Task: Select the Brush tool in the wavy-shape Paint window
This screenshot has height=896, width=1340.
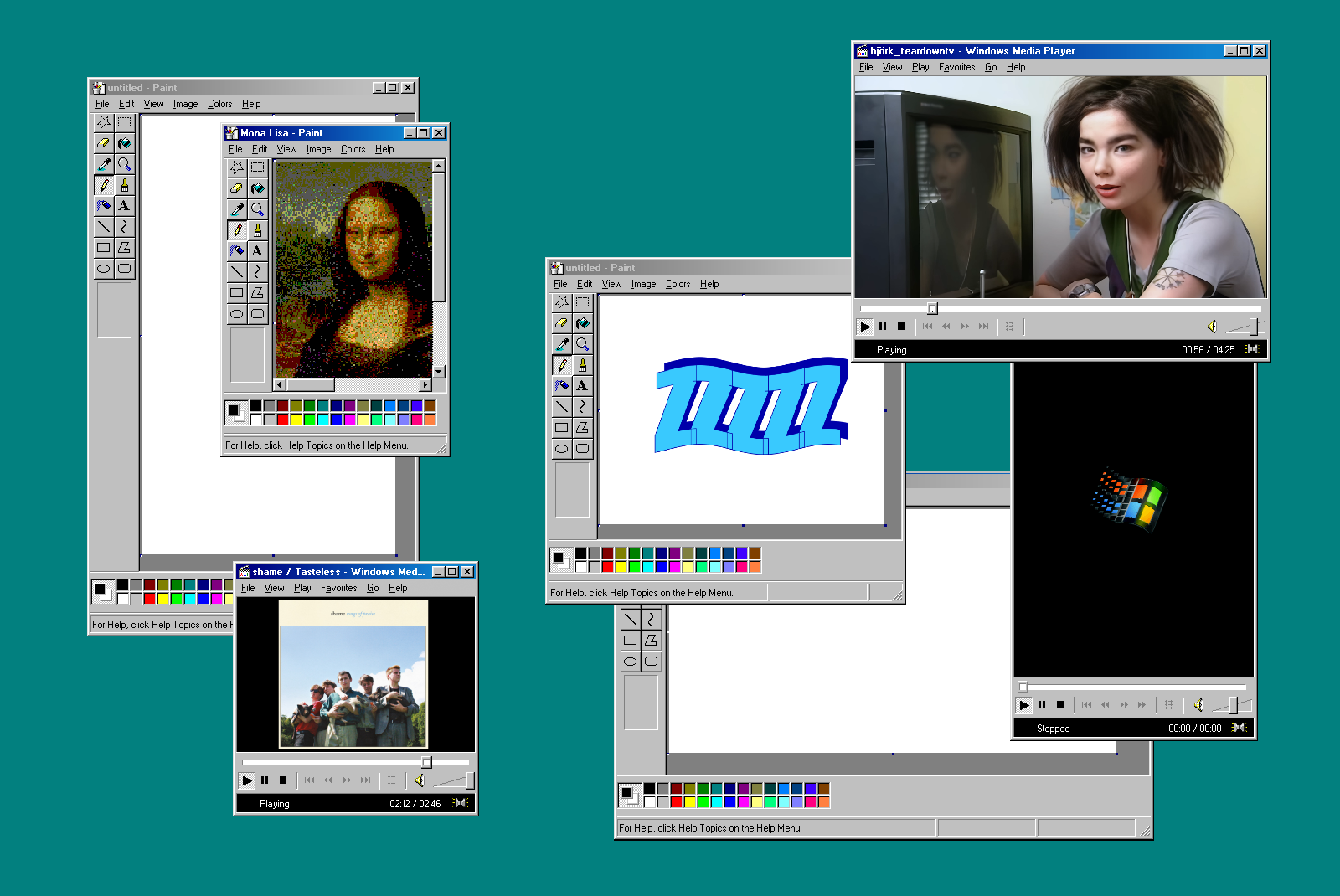Action: (x=582, y=365)
